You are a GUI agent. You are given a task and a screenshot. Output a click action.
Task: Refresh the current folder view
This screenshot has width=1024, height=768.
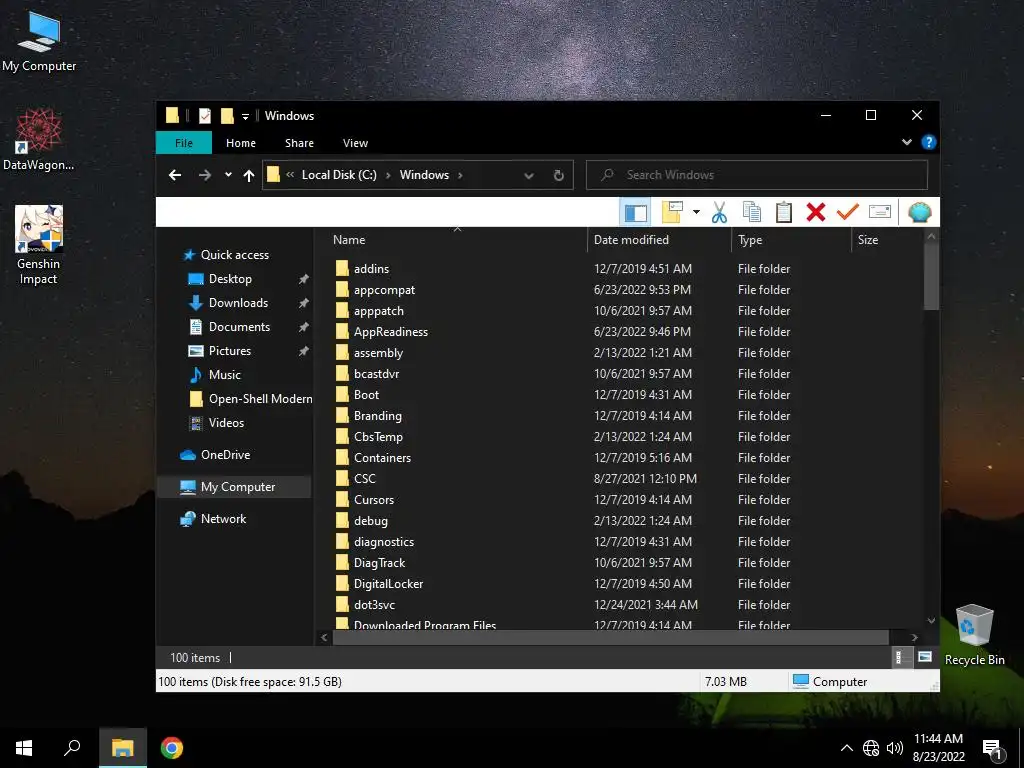558,175
